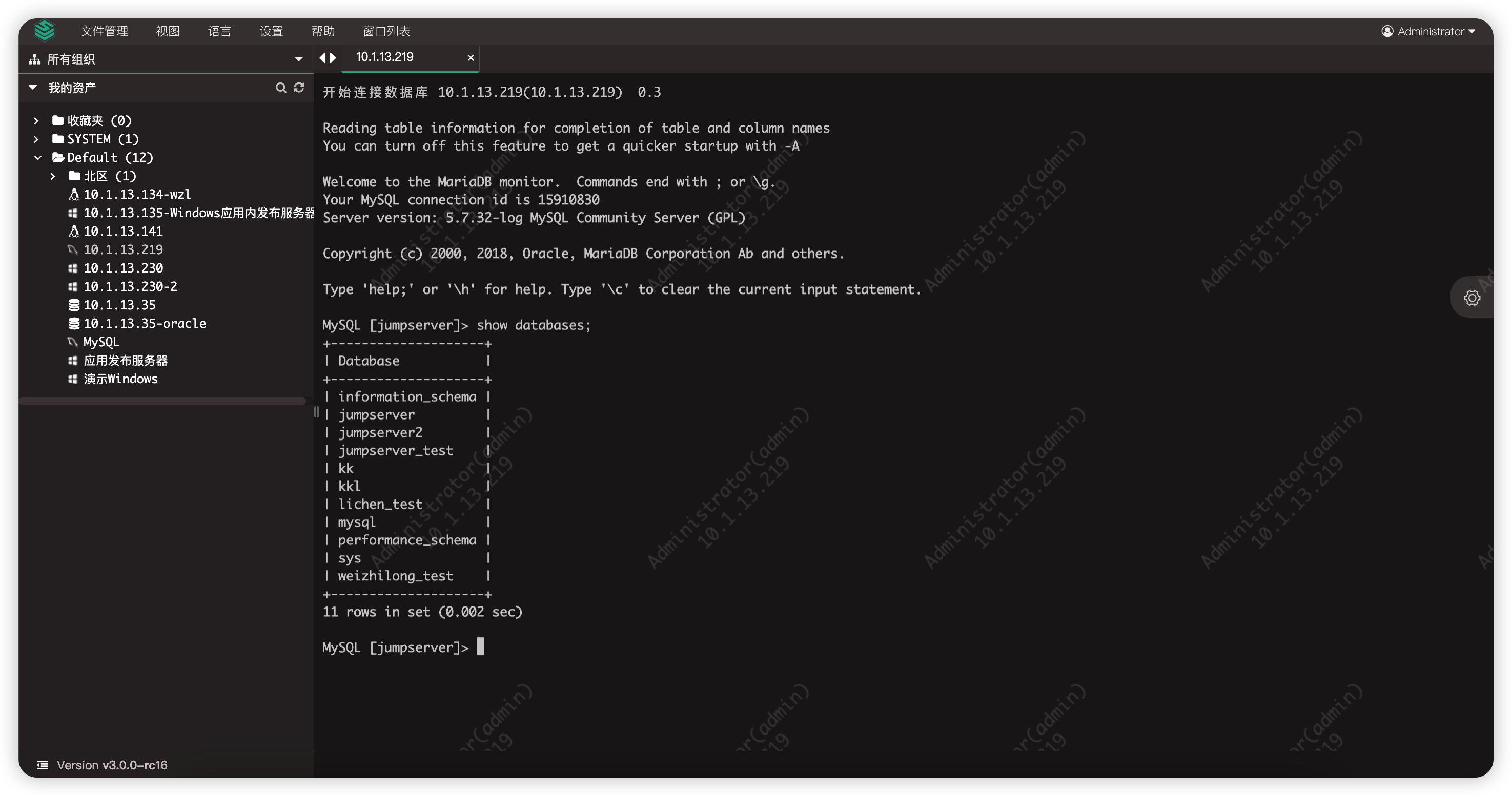Screen dimensions: 1512x796
Task: Toggle the sidebar list icon near Version
Action: pos(42,765)
